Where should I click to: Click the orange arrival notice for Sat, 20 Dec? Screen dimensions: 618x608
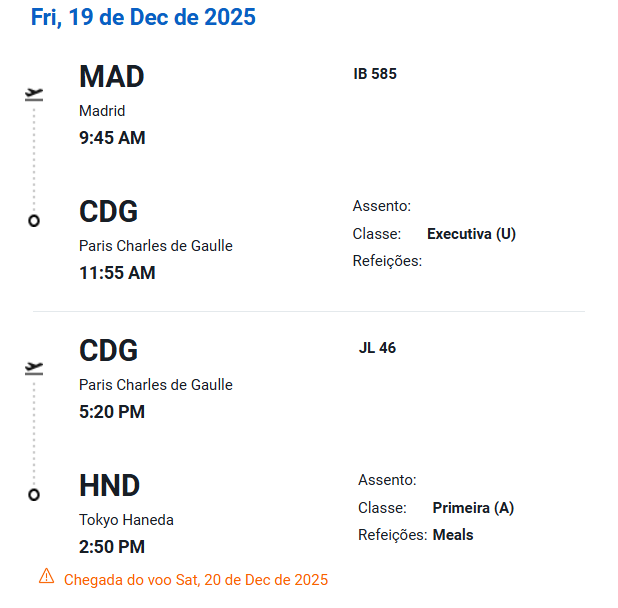(196, 580)
